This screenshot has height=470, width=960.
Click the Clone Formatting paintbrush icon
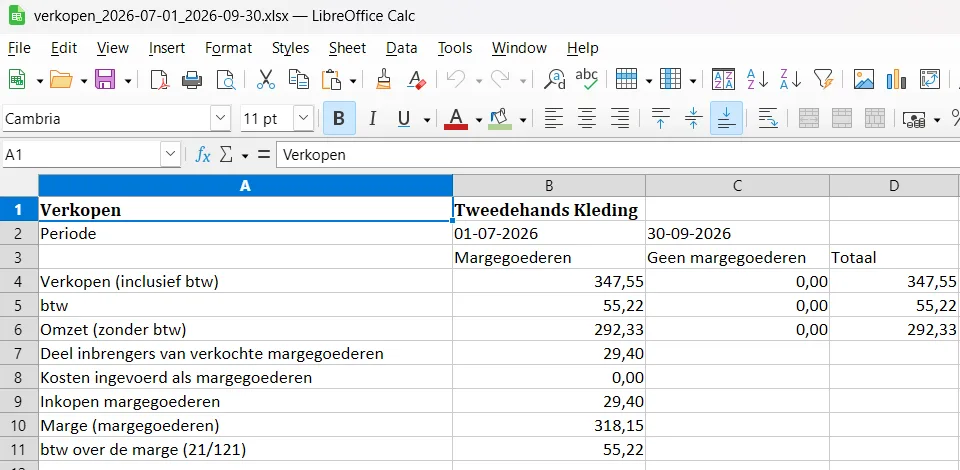[x=384, y=80]
